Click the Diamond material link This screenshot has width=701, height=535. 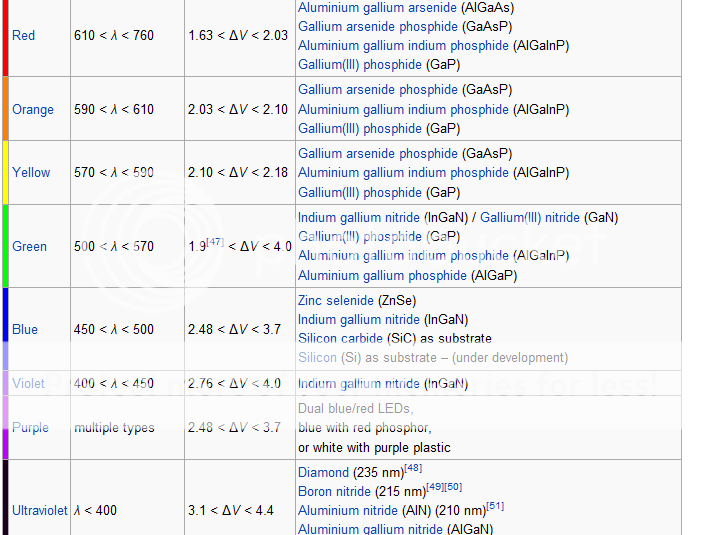point(324,473)
